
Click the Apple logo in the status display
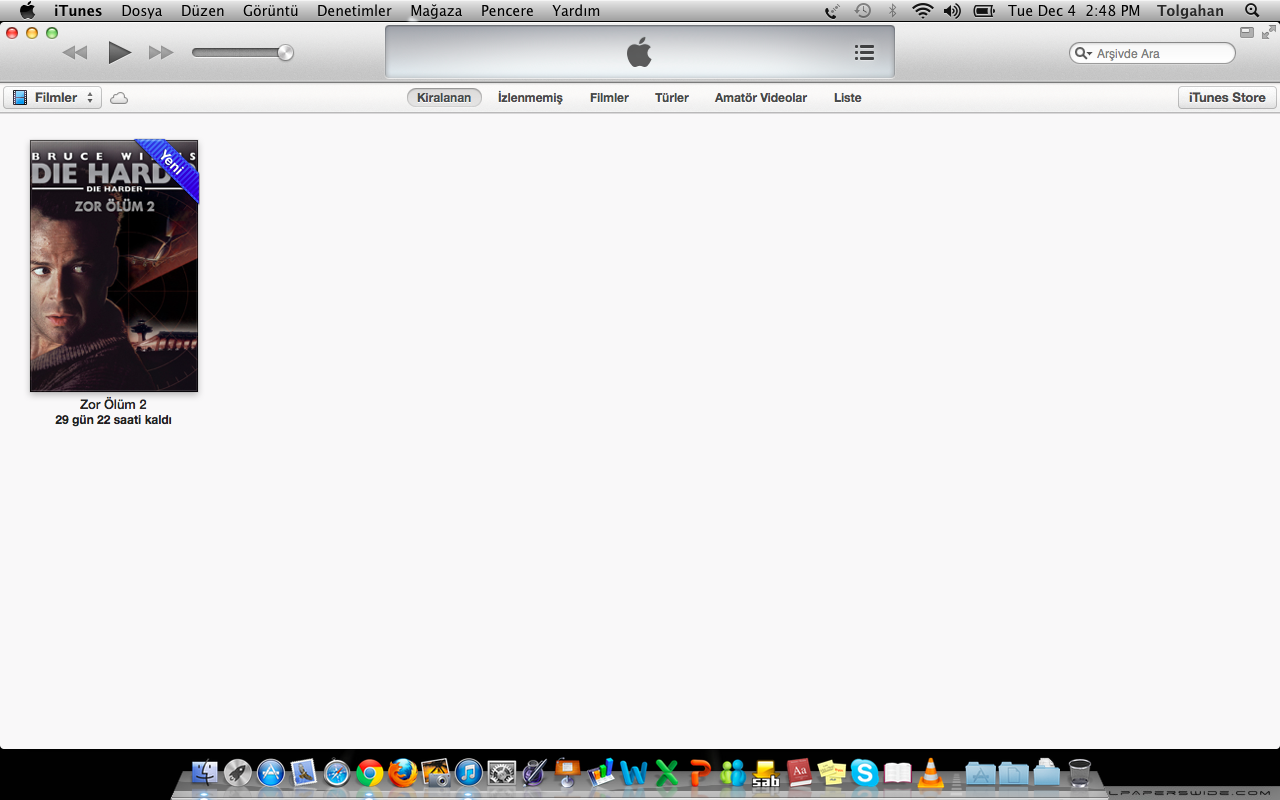[x=639, y=52]
